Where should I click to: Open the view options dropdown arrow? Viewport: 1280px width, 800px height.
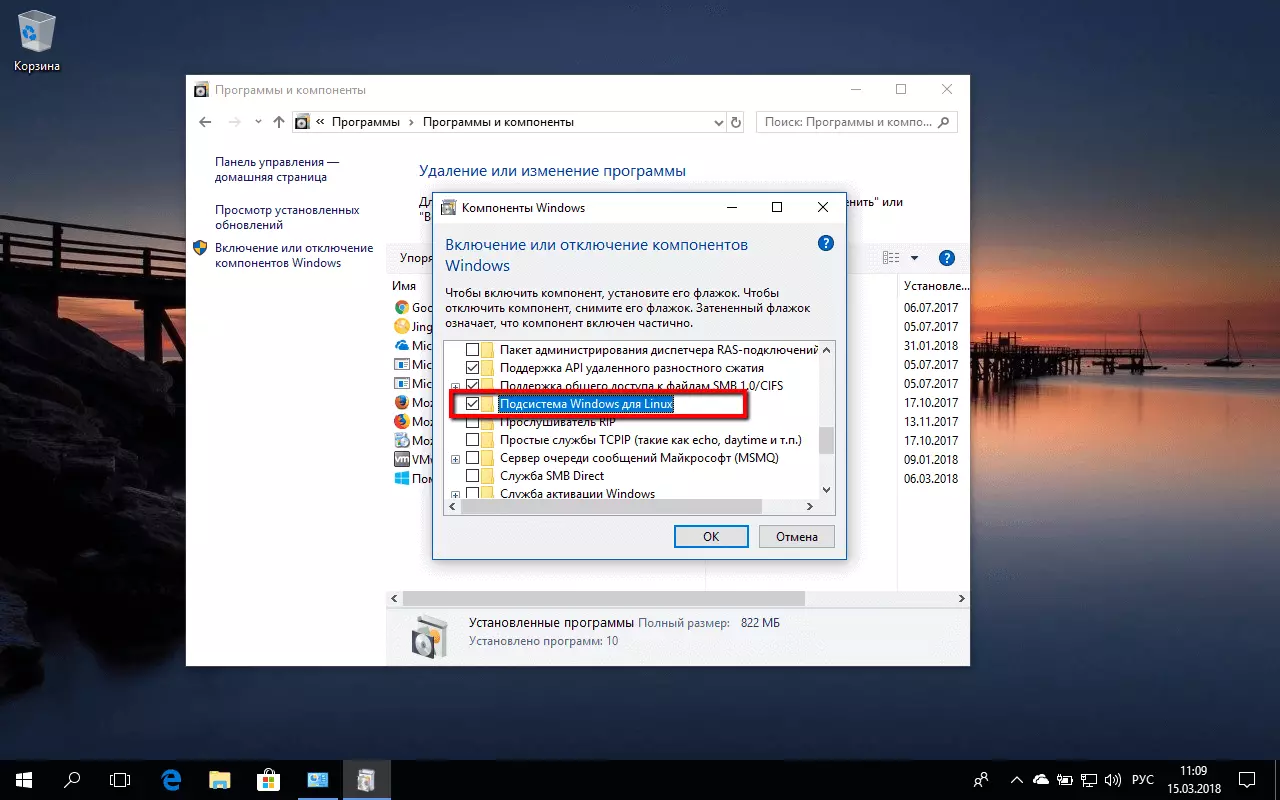pyautogui.click(x=914, y=258)
